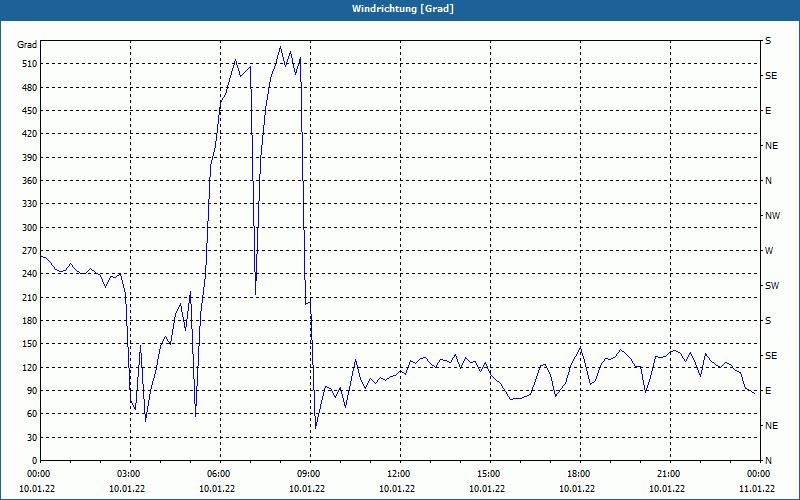Pick the 390 y-axis tick label
Viewport: 800px width, 500px height.
(x=30, y=158)
